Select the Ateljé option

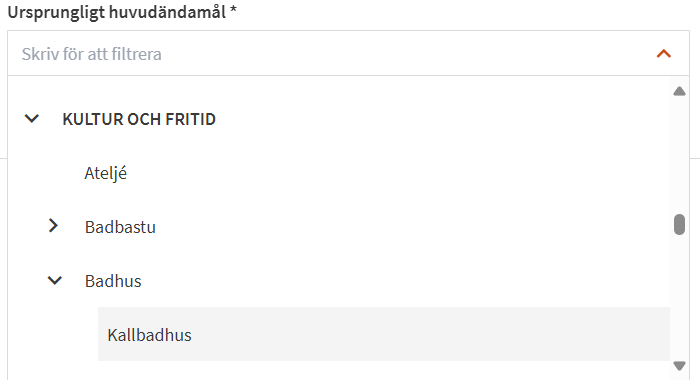pos(105,173)
